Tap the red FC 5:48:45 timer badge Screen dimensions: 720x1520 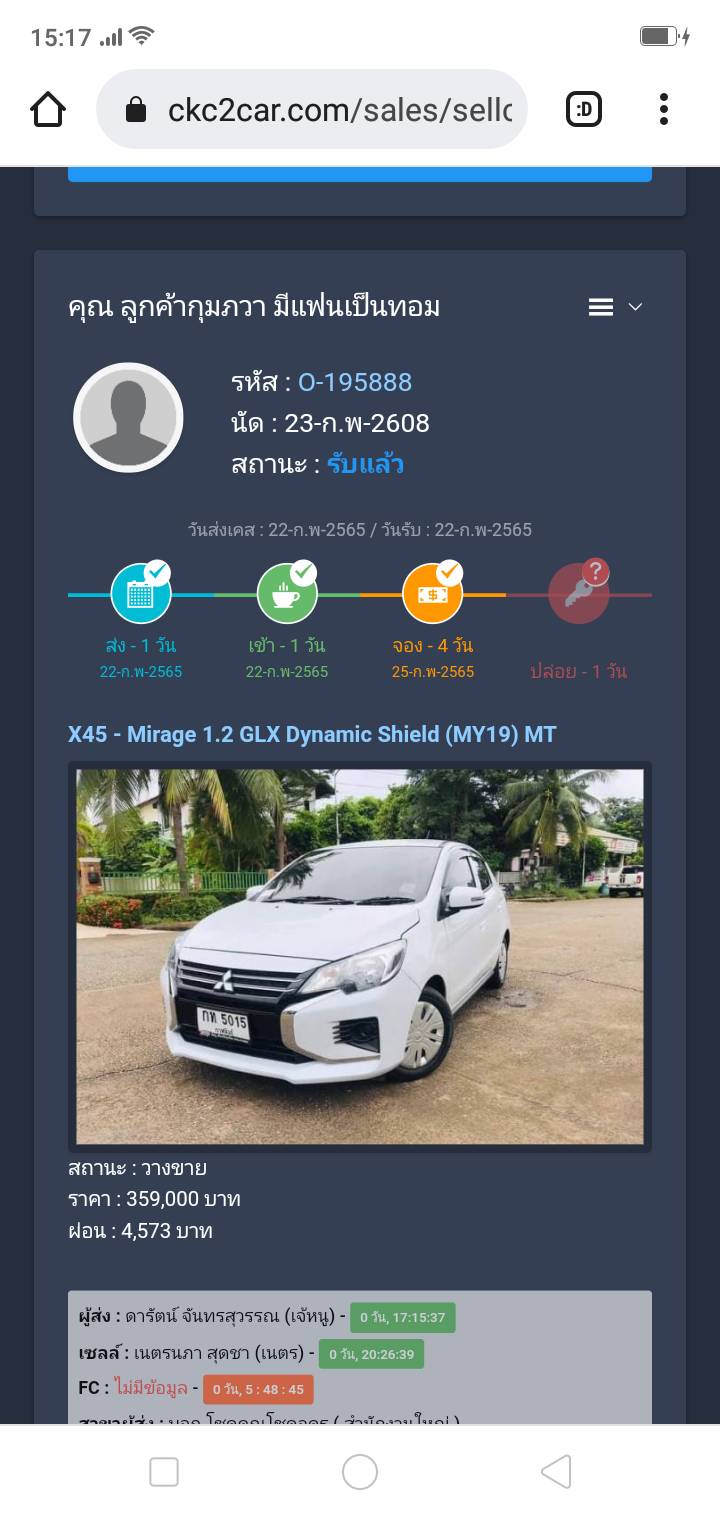(258, 1389)
